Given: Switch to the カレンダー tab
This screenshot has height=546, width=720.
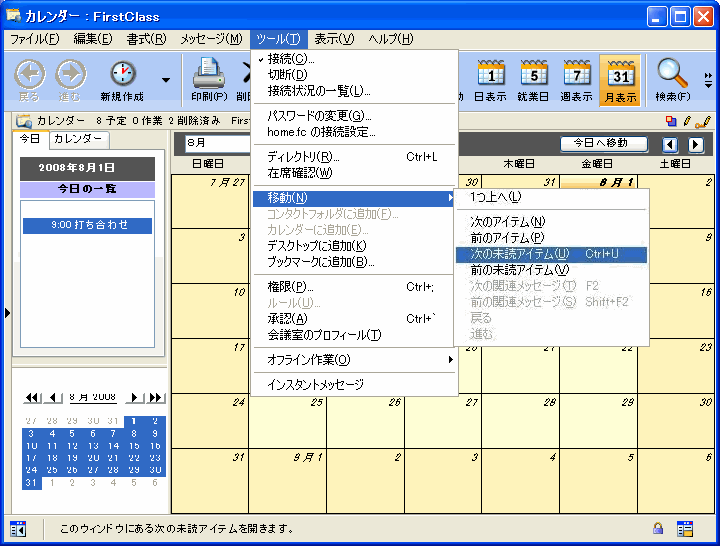Looking at the screenshot, I should [x=78, y=139].
